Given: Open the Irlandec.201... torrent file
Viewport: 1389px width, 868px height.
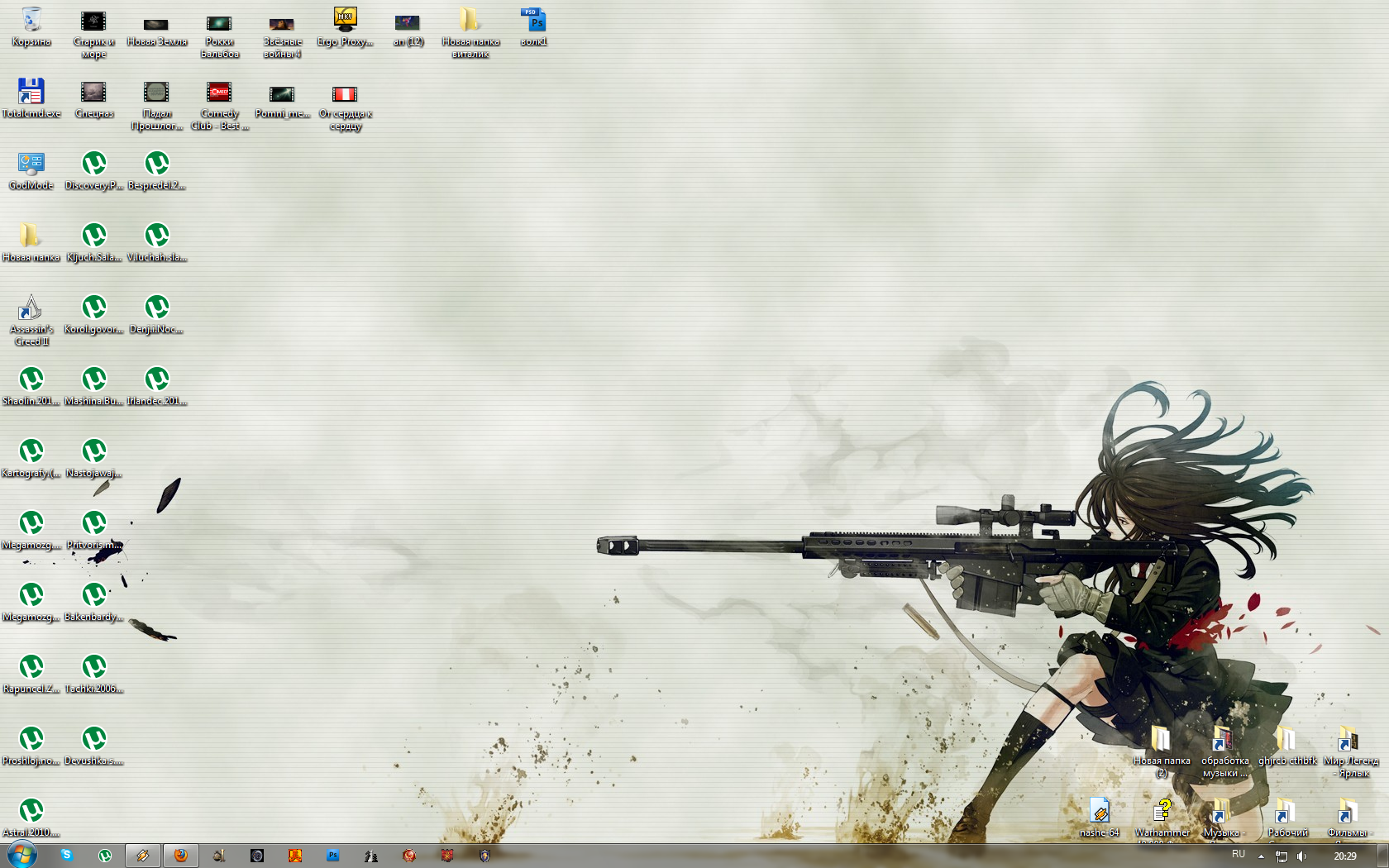Looking at the screenshot, I should 157,386.
